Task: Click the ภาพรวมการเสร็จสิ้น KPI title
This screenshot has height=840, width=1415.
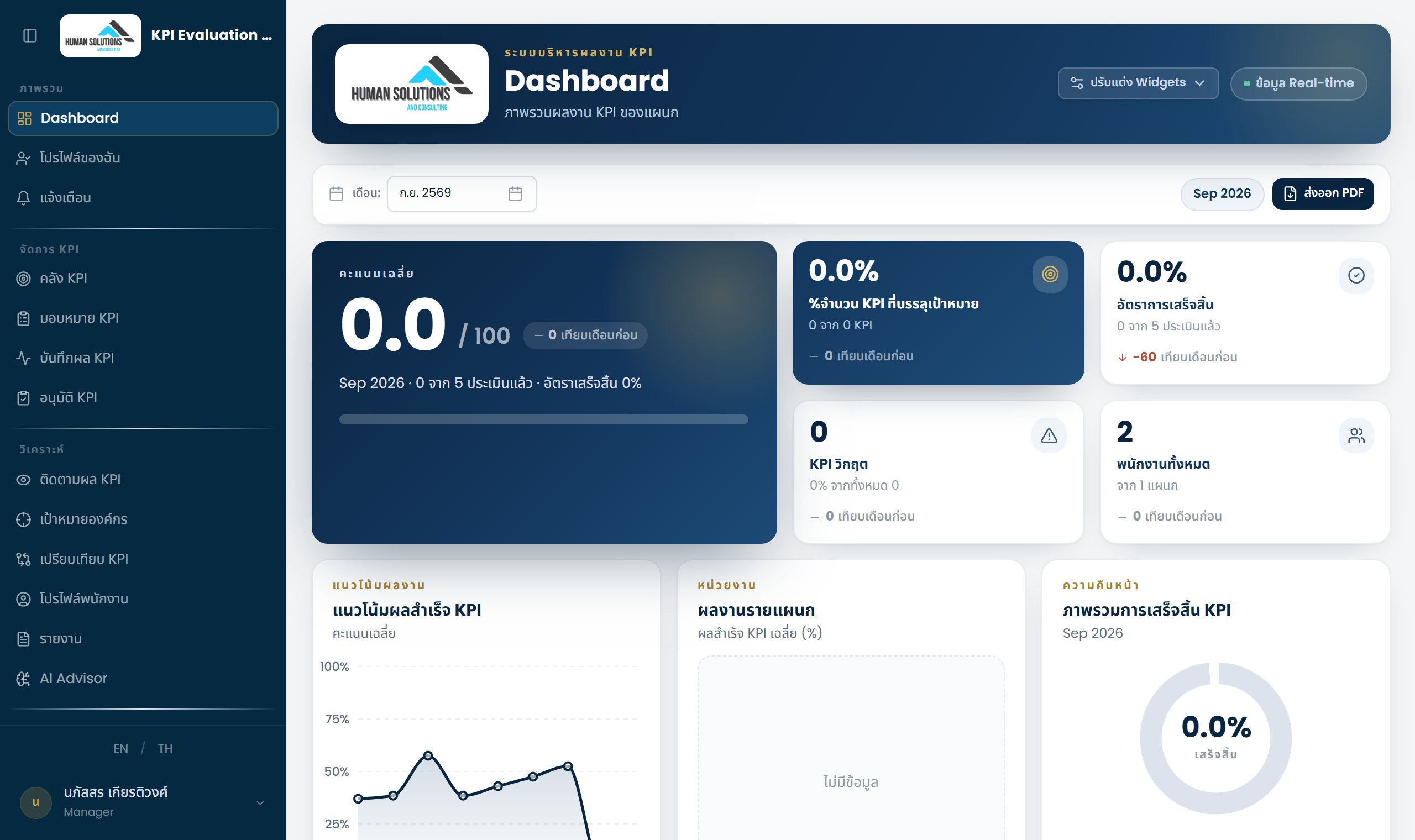Action: click(1147, 610)
